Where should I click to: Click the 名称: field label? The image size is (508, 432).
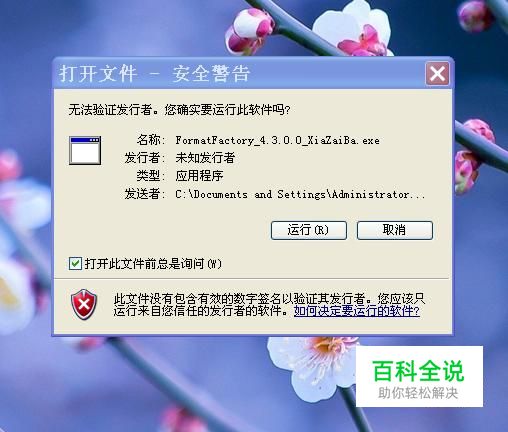(151, 140)
